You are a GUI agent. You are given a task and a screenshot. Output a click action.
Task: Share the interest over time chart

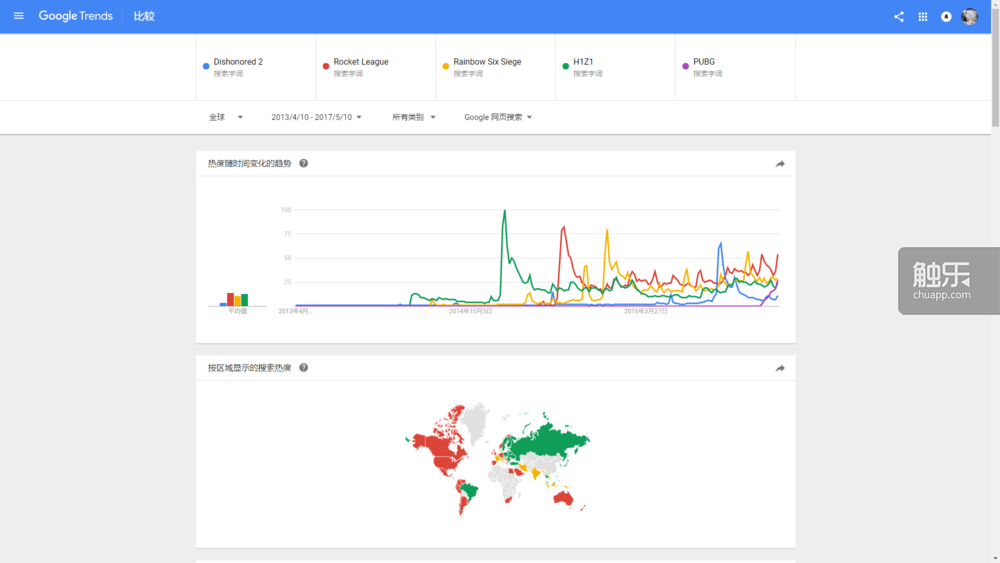(x=780, y=164)
